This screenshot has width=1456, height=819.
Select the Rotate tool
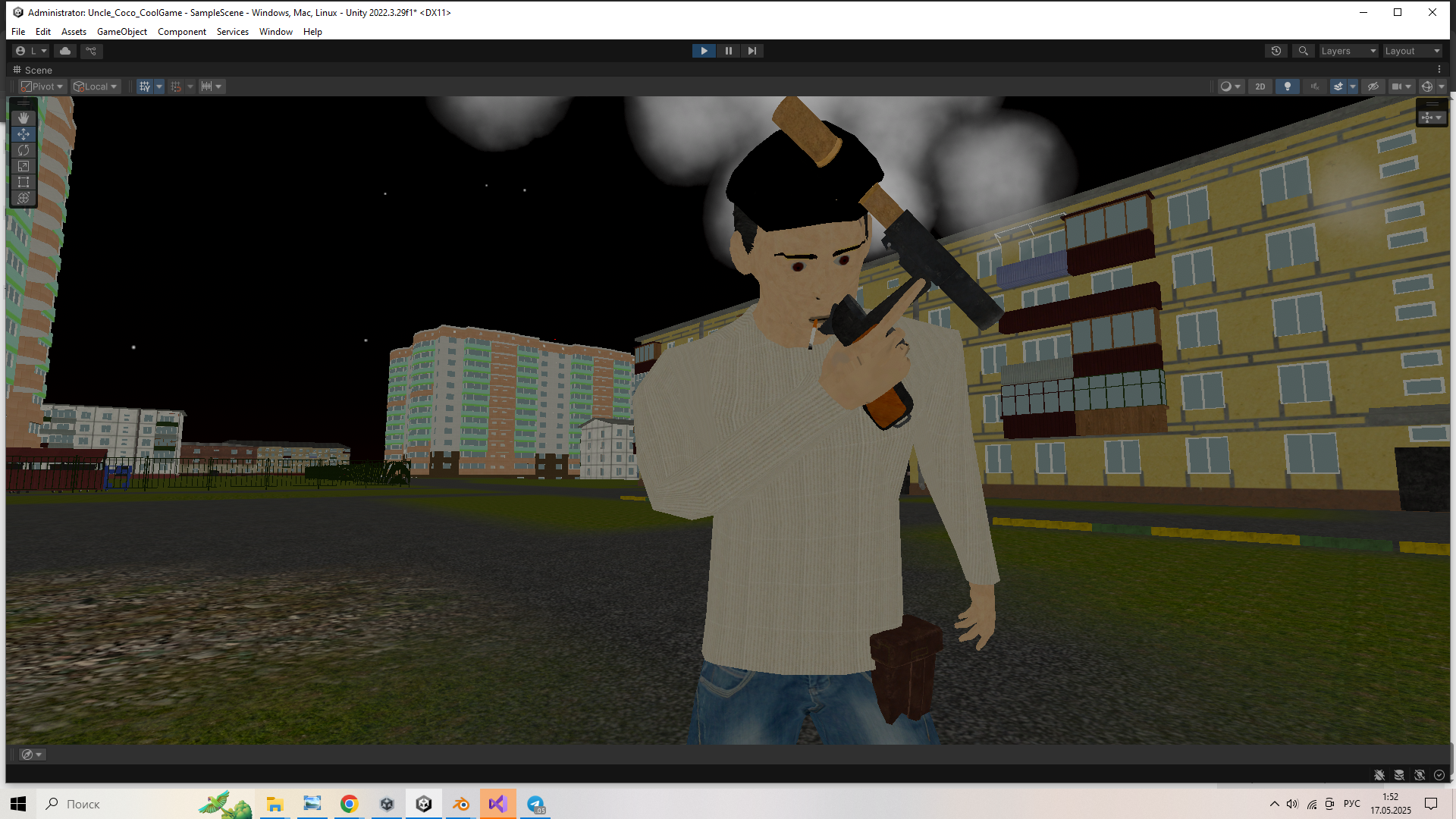click(24, 150)
